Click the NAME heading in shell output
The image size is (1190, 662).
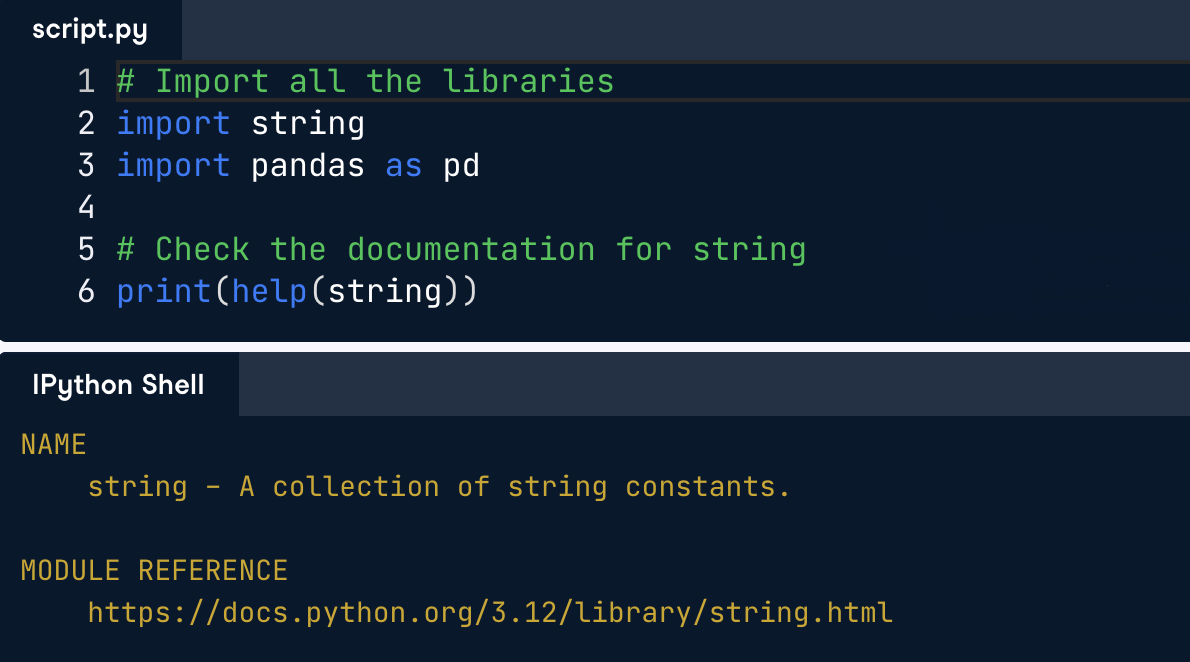[x=54, y=445]
